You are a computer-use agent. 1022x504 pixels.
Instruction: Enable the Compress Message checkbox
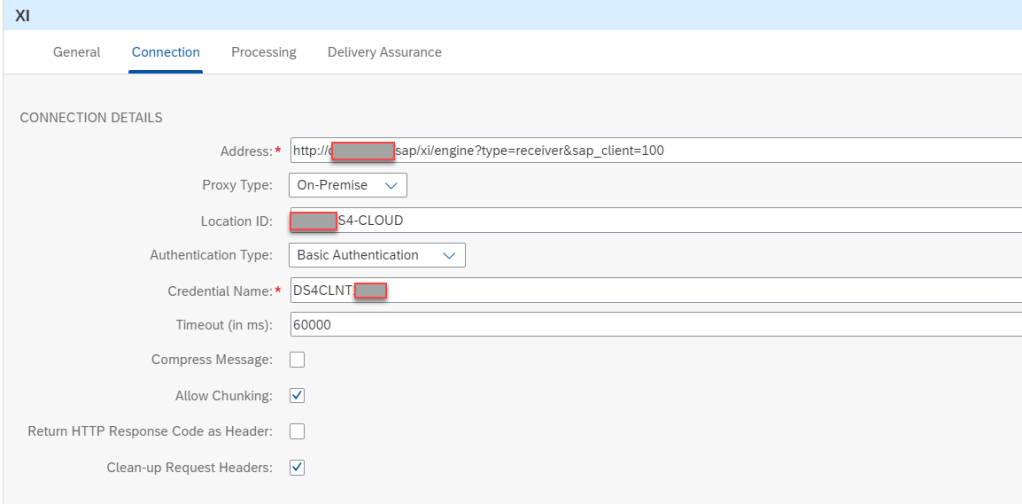297,360
